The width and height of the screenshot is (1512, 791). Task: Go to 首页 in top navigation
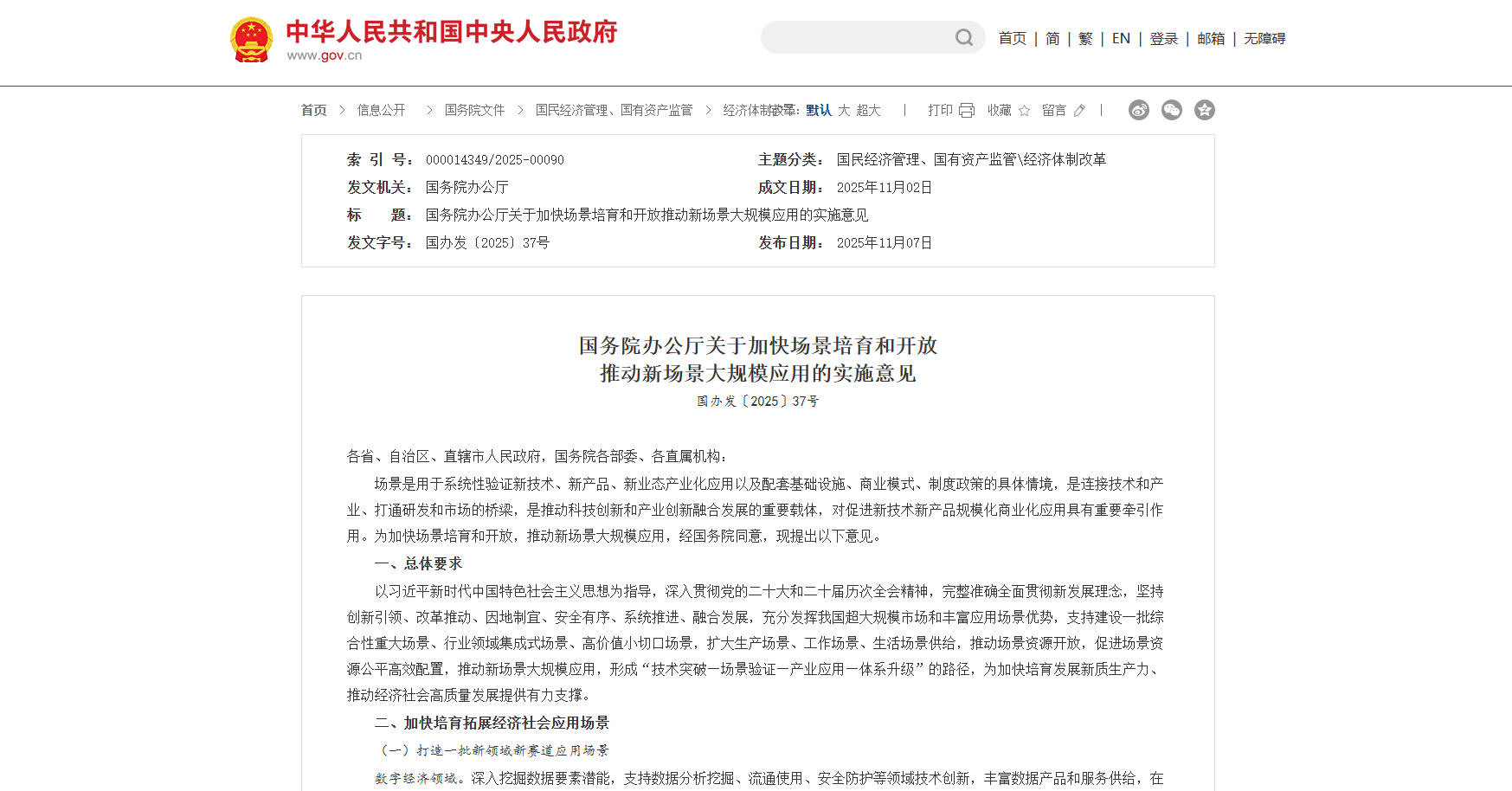click(1012, 38)
